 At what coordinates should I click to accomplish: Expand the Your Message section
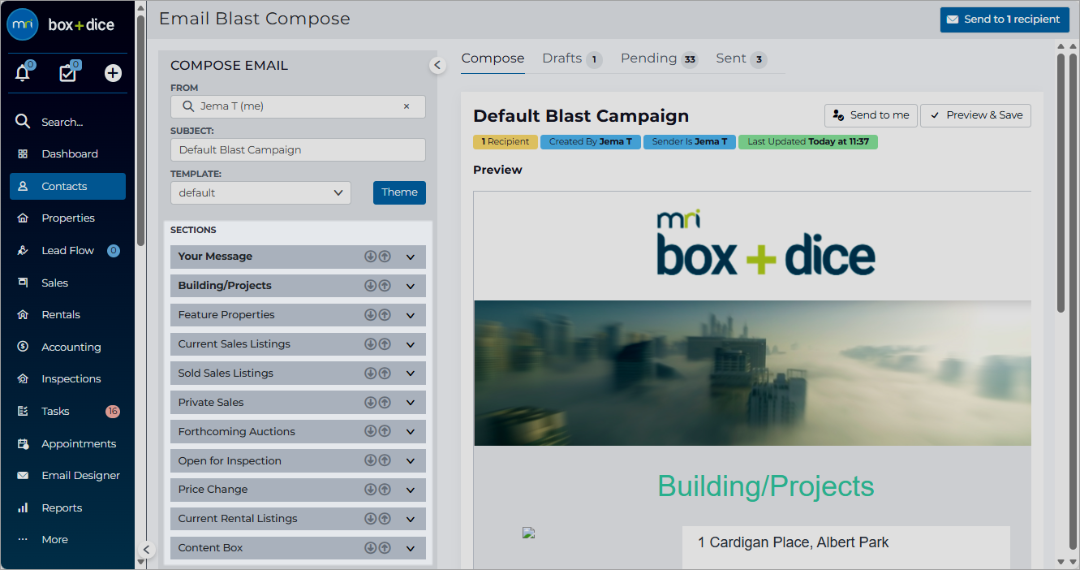tap(411, 257)
